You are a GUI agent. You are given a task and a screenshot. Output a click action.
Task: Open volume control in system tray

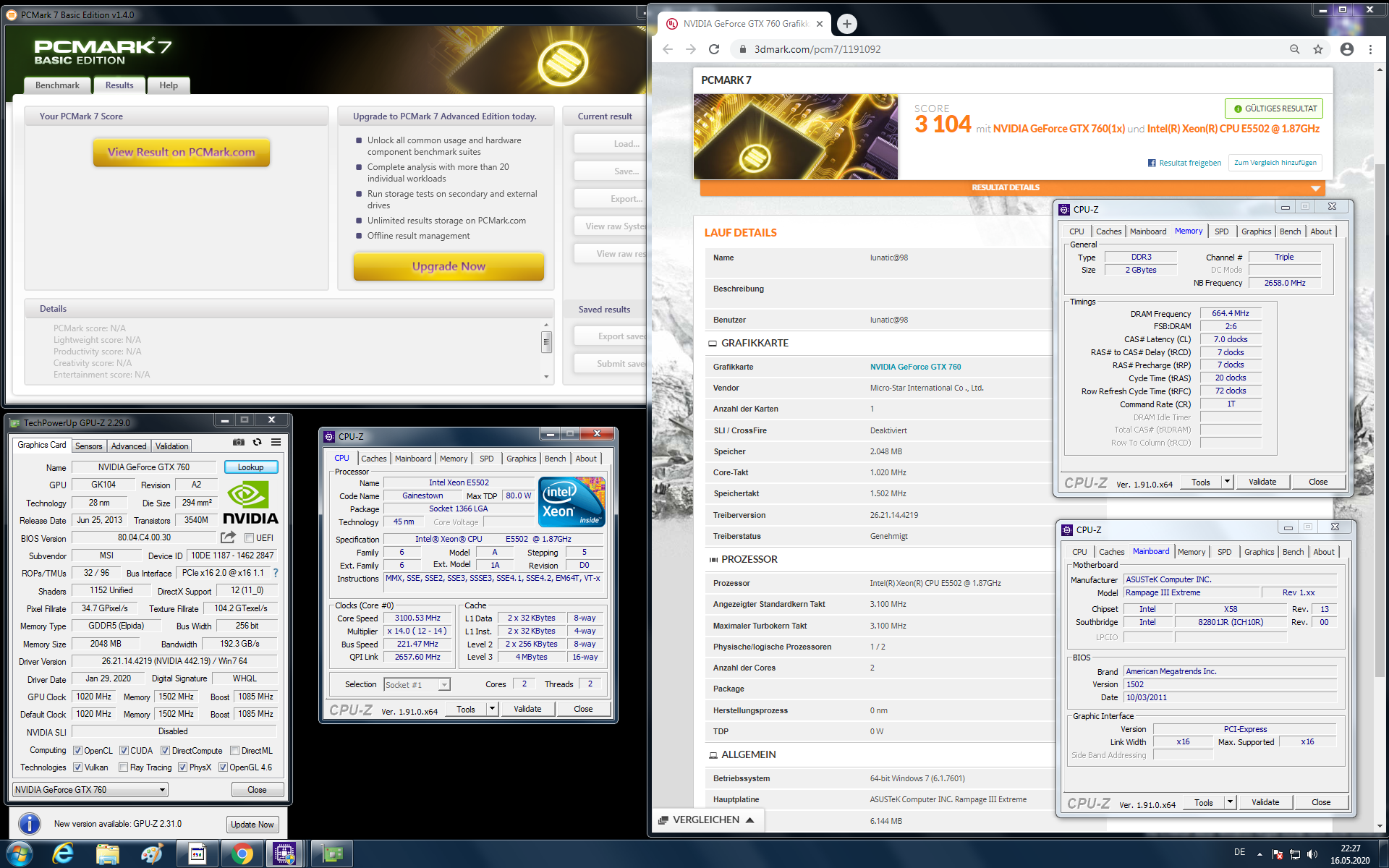point(1312,854)
